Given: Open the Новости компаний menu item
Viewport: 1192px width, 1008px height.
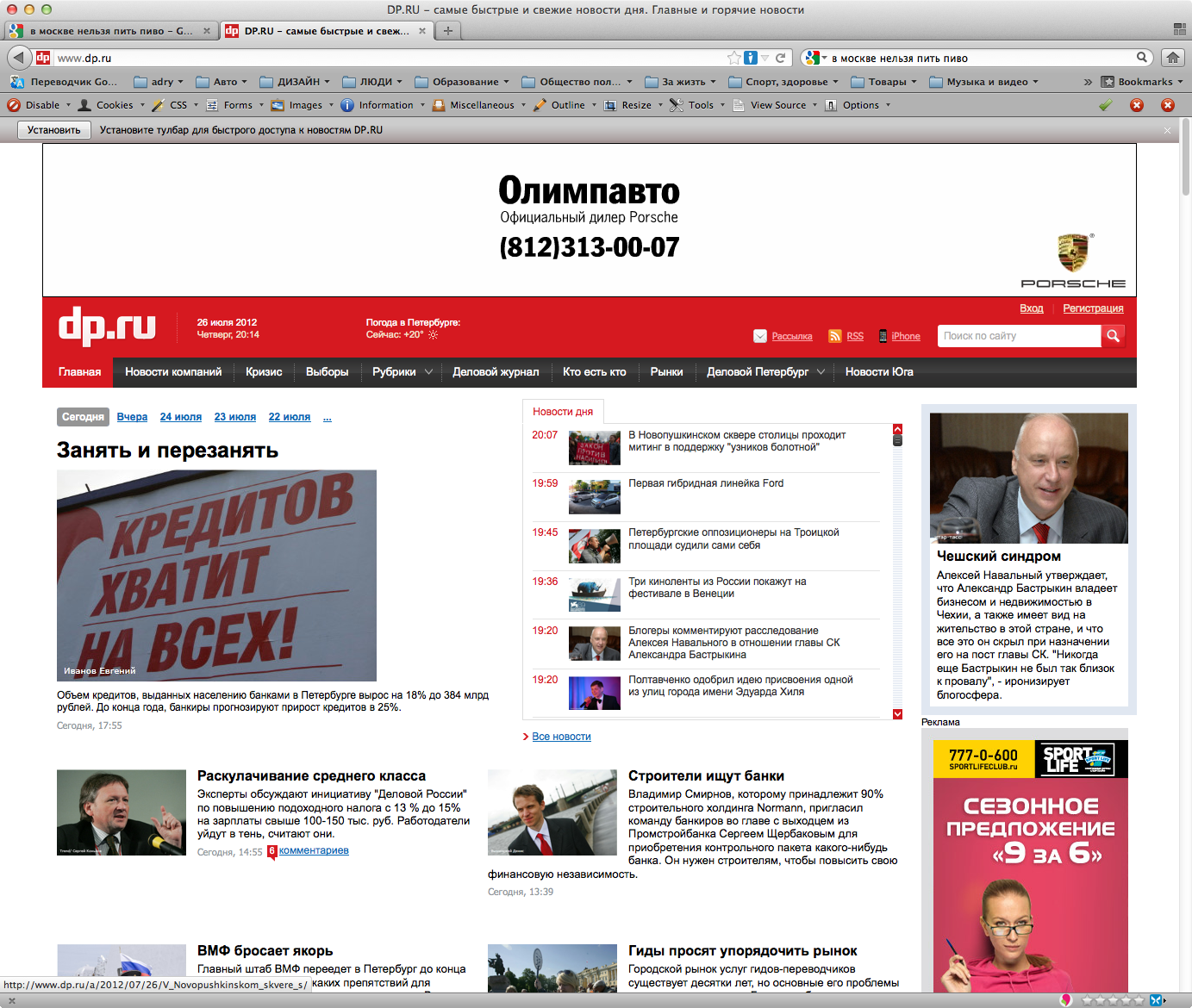Looking at the screenshot, I should pos(173,372).
